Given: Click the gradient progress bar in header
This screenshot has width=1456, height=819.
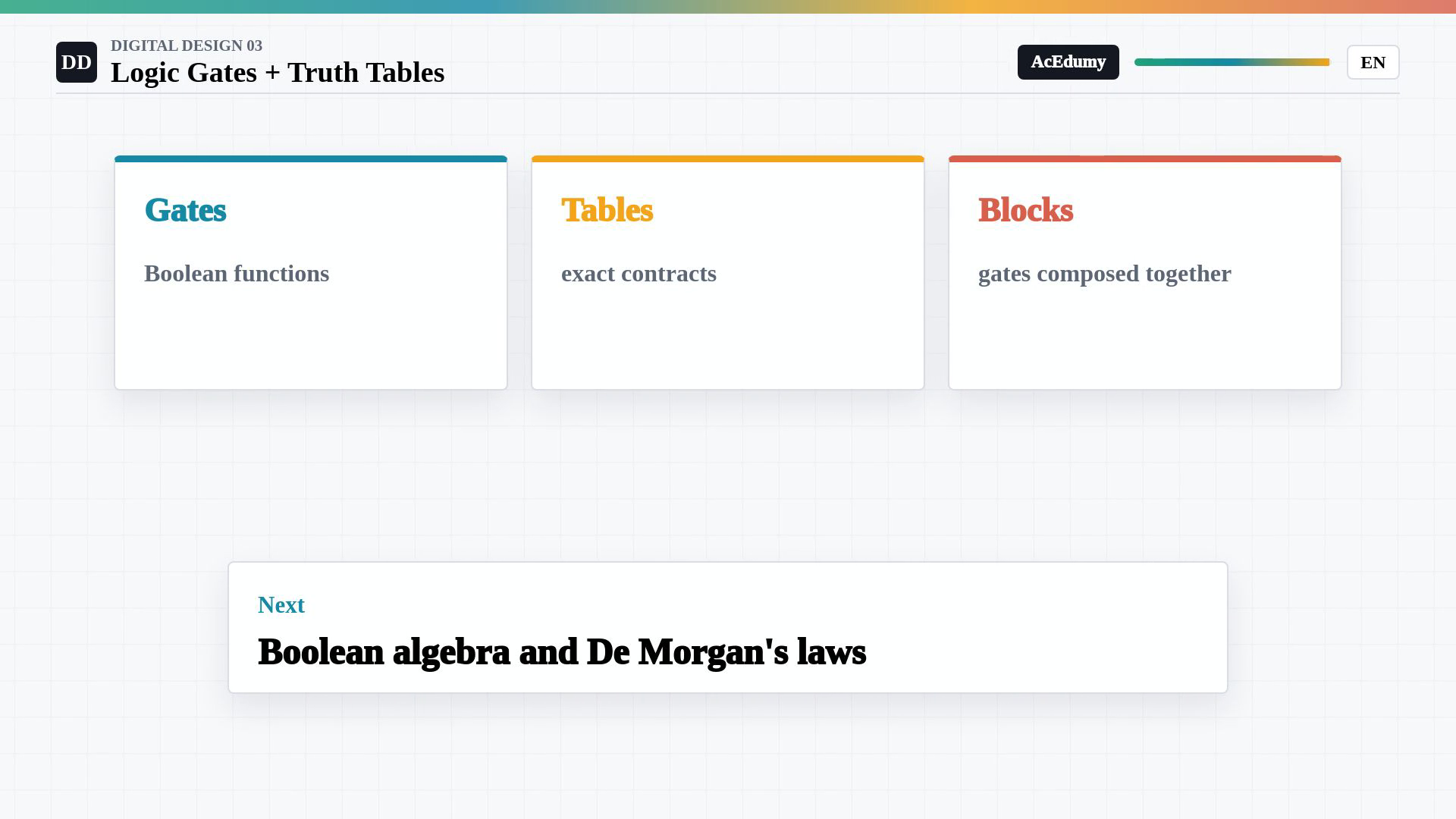Looking at the screenshot, I should tap(1232, 62).
